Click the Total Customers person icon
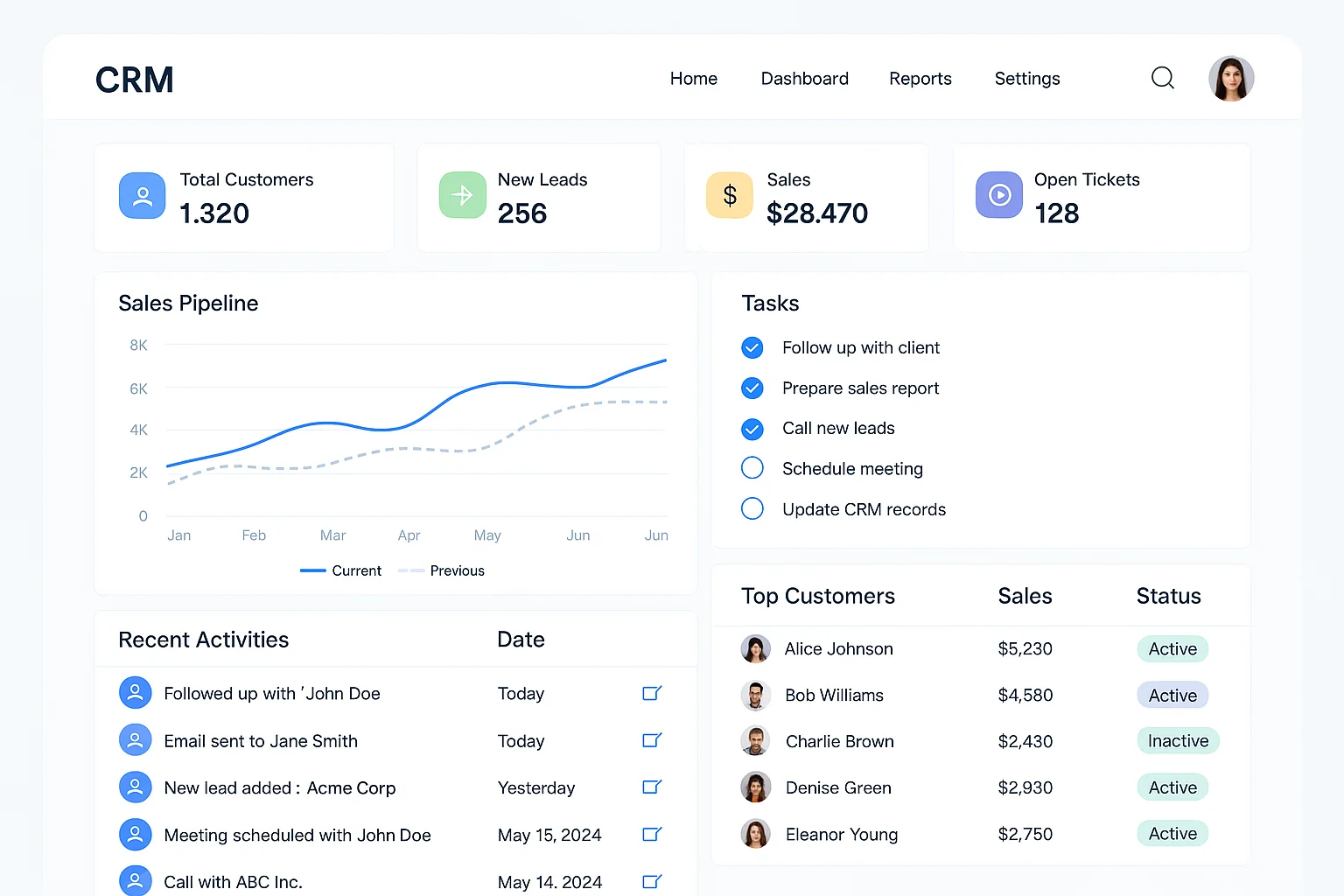This screenshot has height=896, width=1344. pos(142,195)
